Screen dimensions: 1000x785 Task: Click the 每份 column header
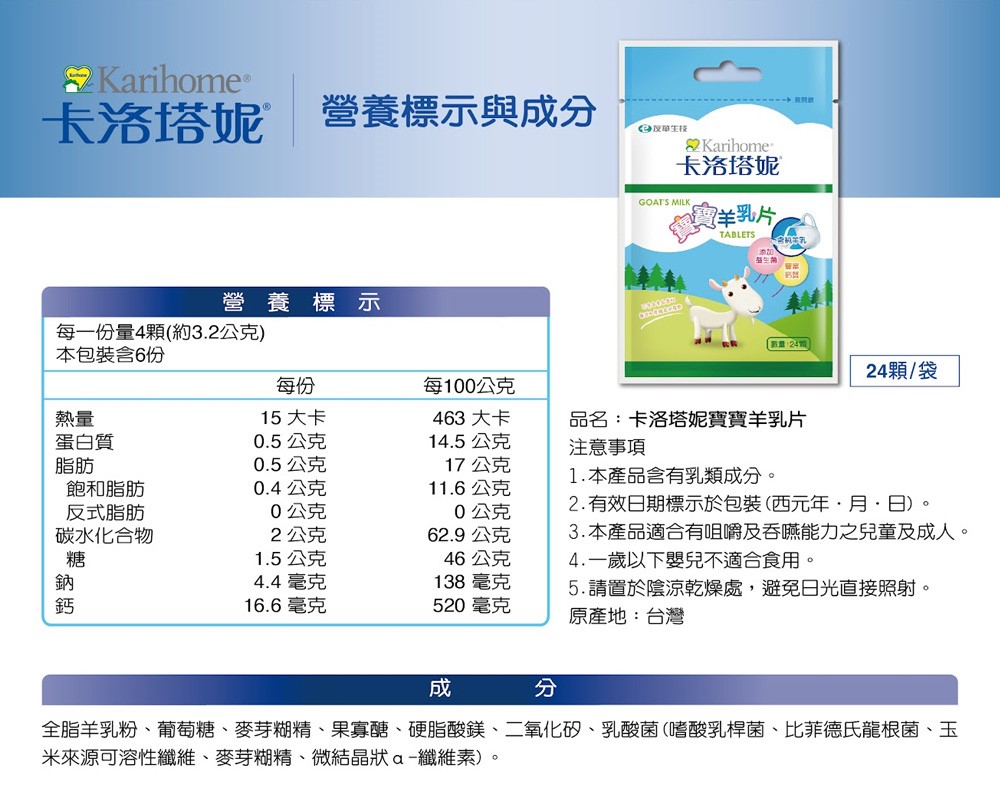coord(295,385)
